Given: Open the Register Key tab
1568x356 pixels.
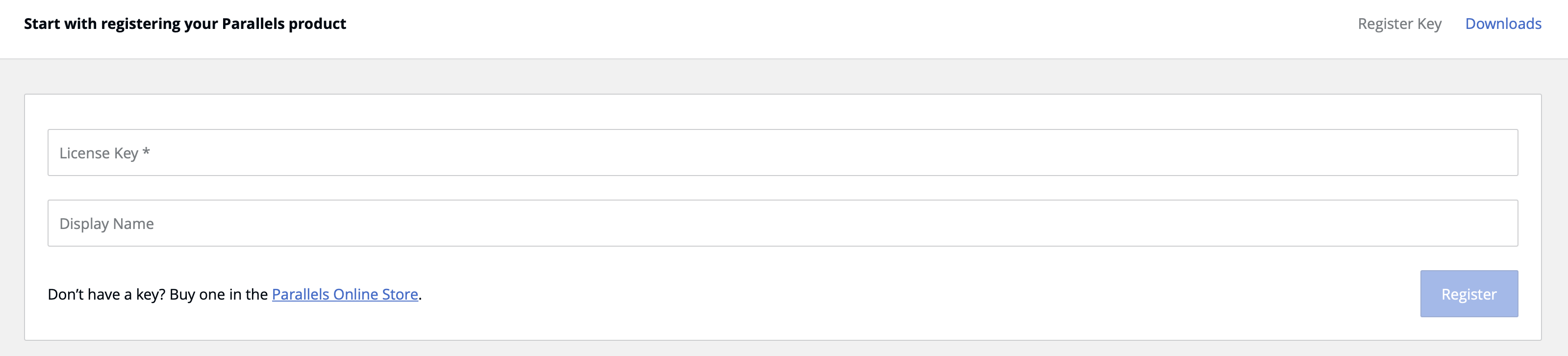Looking at the screenshot, I should pos(1399,24).
